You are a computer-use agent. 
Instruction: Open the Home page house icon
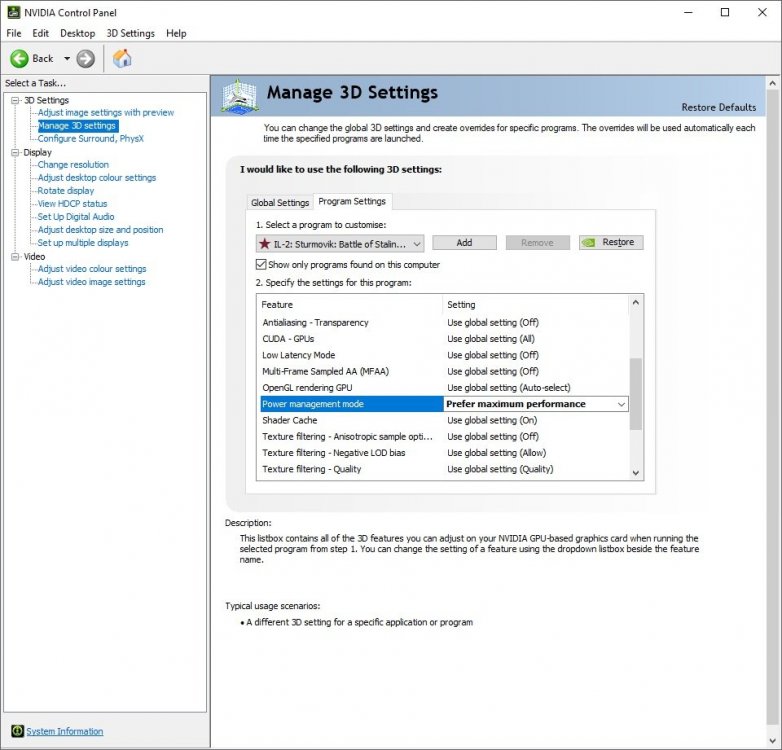122,58
